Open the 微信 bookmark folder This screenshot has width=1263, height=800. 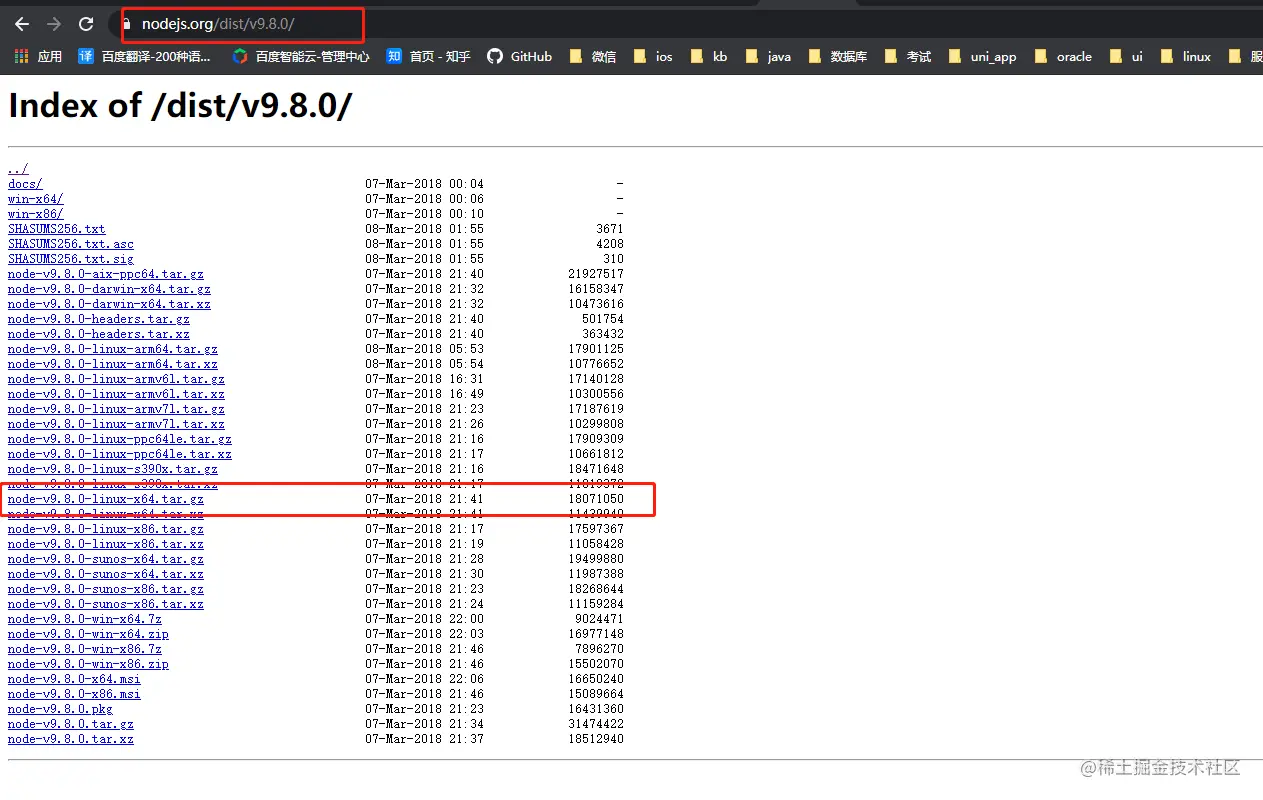click(x=592, y=57)
